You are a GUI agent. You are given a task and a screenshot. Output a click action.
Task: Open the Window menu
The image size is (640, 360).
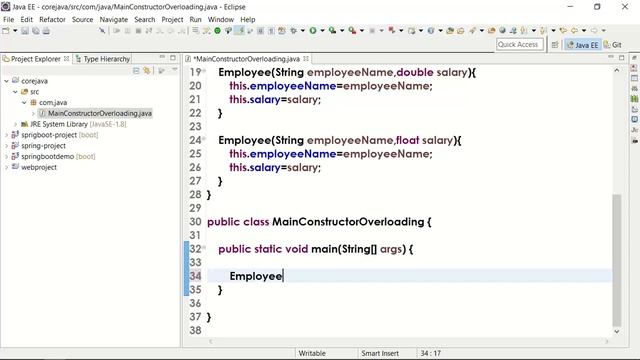220,19
